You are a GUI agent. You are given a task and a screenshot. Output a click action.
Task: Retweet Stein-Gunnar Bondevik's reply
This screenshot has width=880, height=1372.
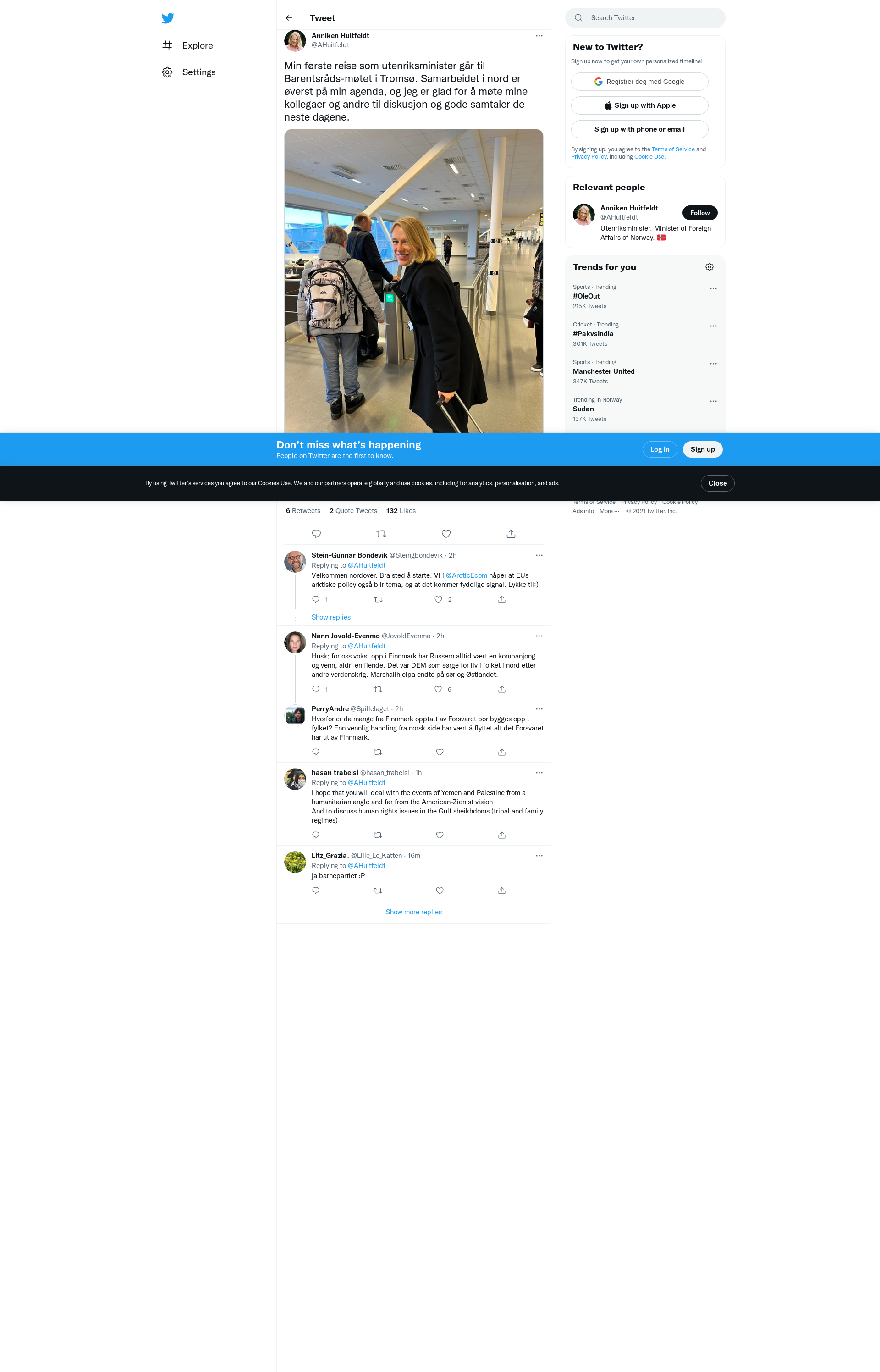point(378,600)
